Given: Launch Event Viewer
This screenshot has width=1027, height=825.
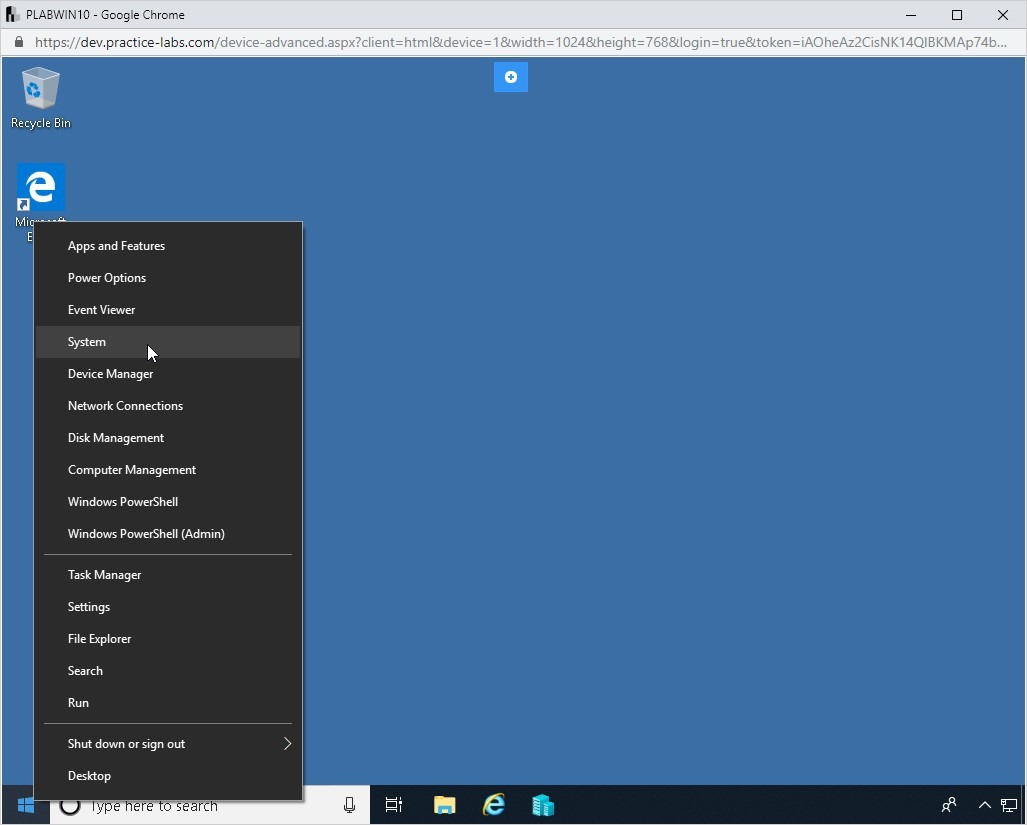Looking at the screenshot, I should click(168, 310).
